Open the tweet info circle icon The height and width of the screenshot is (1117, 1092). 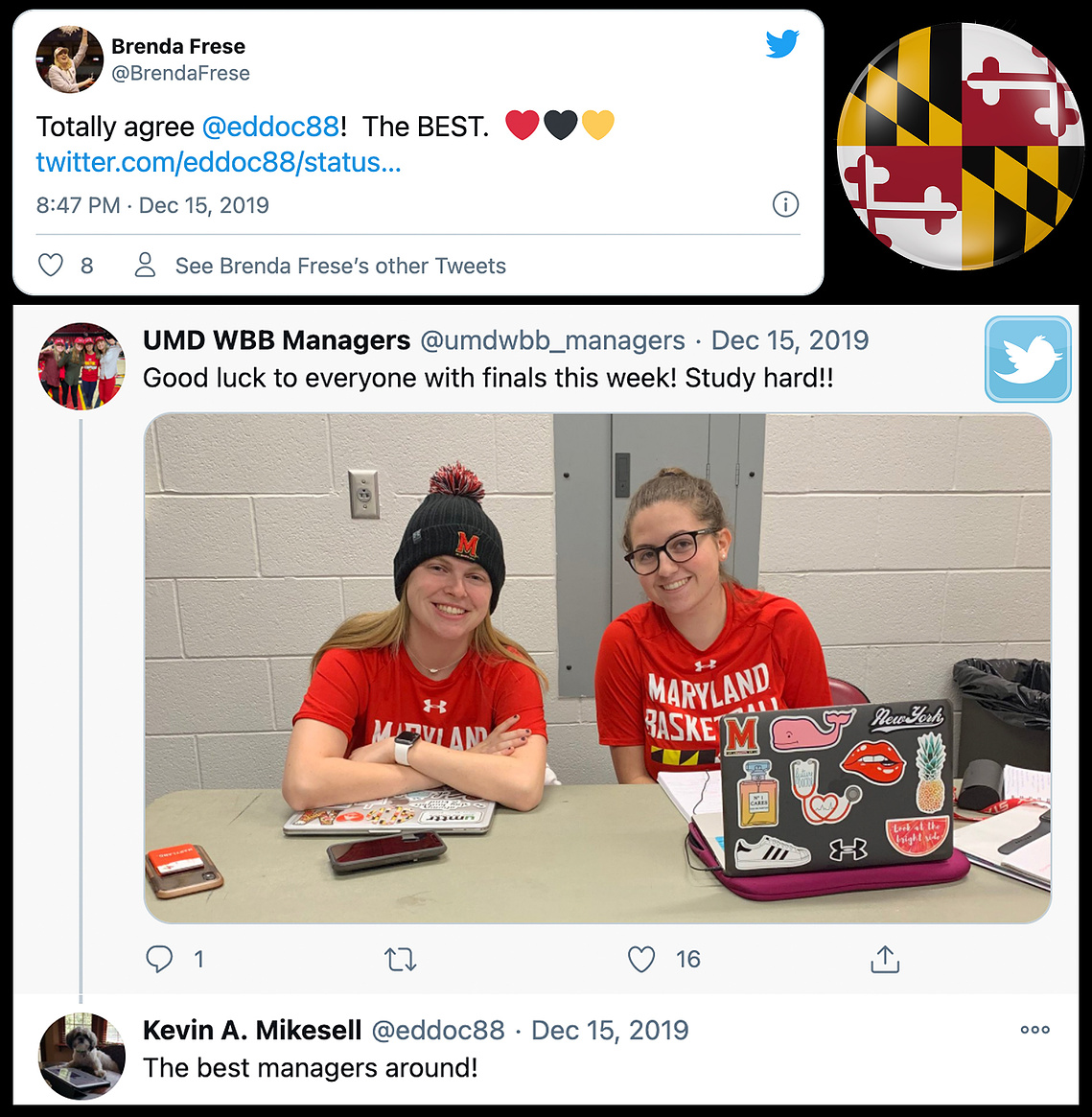[x=786, y=204]
